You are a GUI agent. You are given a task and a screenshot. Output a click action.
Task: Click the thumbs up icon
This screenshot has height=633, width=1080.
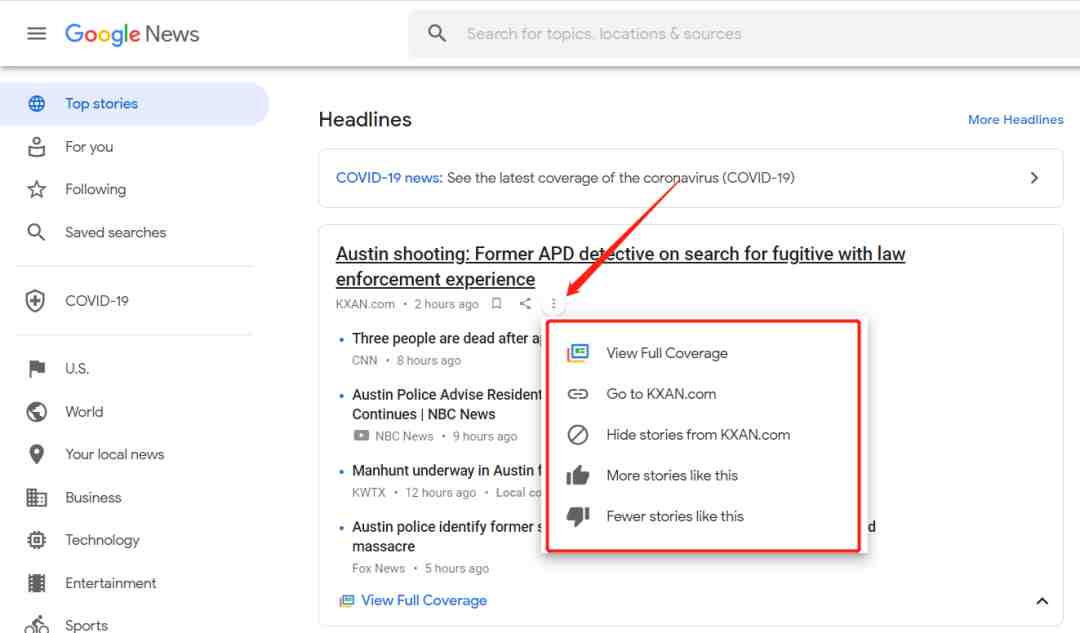coord(578,476)
